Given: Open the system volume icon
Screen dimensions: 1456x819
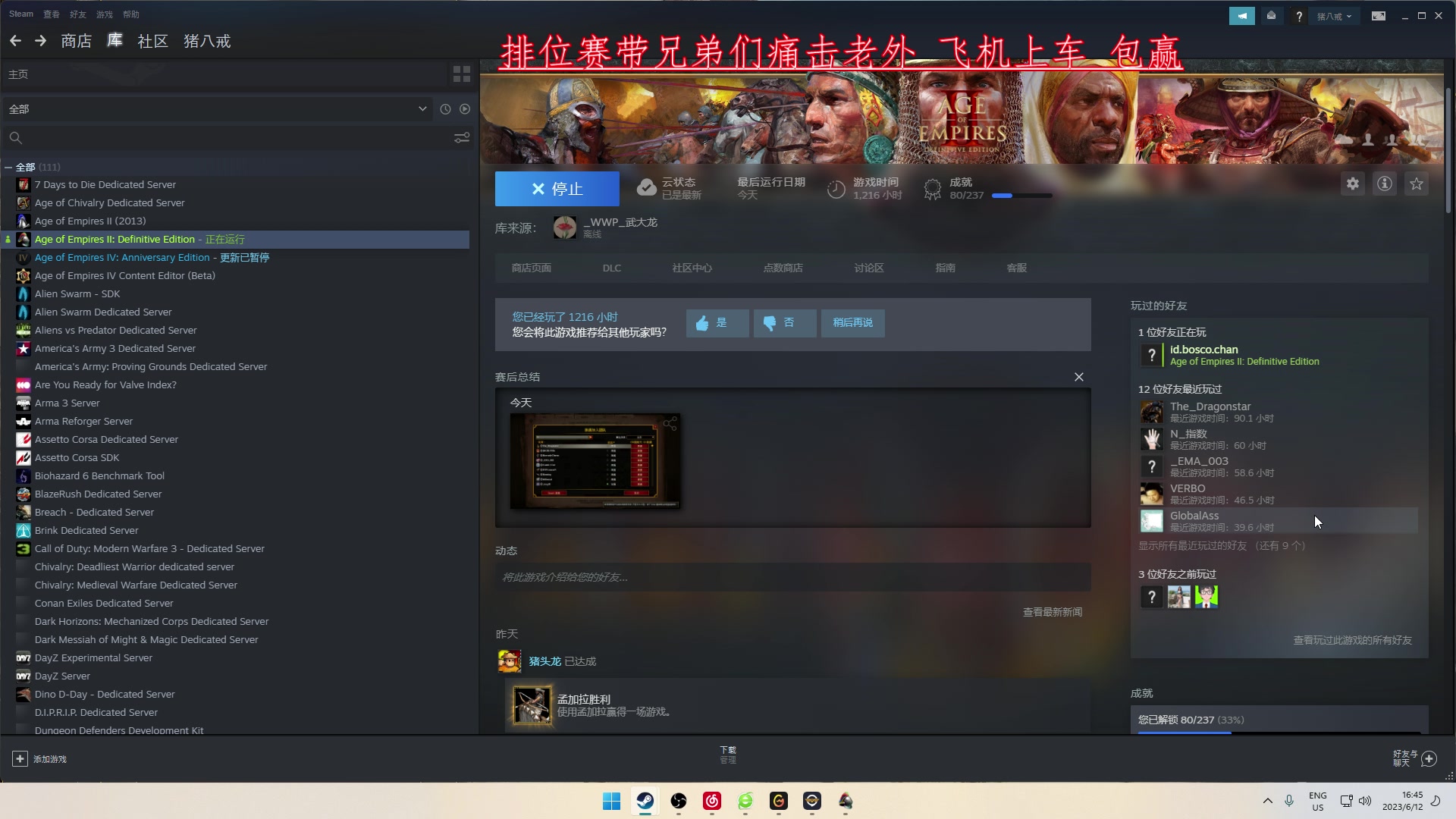Looking at the screenshot, I should [1365, 801].
